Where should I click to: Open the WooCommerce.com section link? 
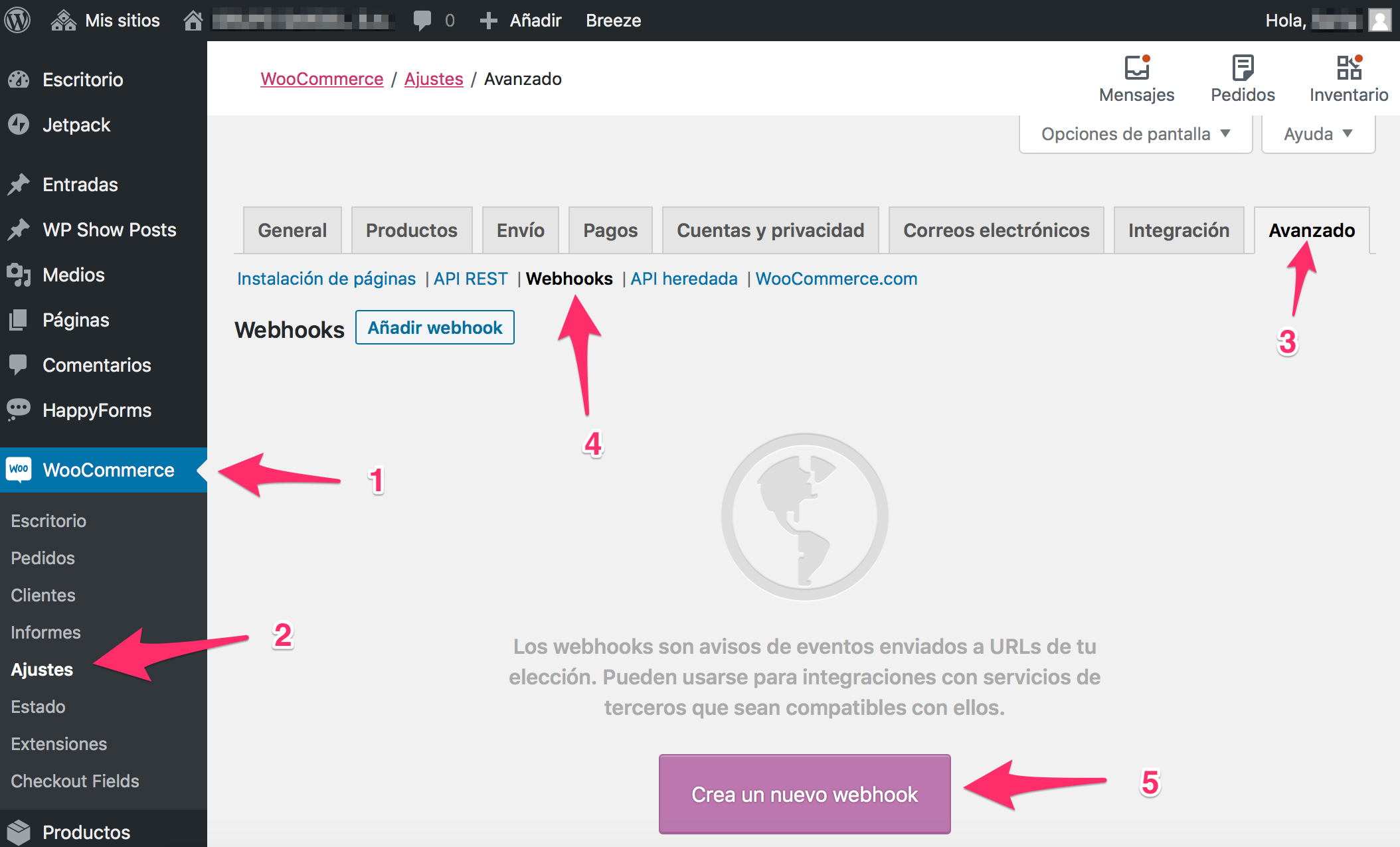tap(836, 279)
